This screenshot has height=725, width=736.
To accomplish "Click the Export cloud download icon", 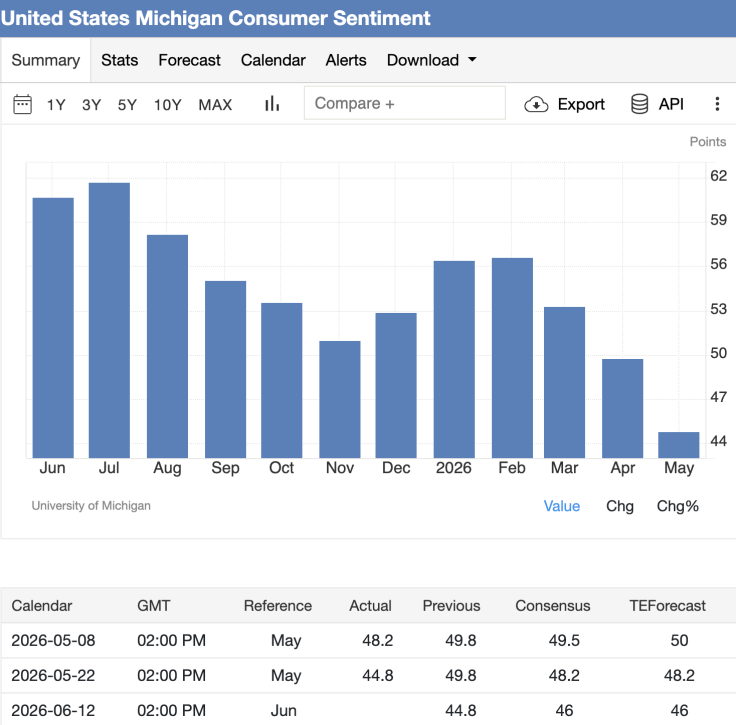I will pyautogui.click(x=536, y=104).
